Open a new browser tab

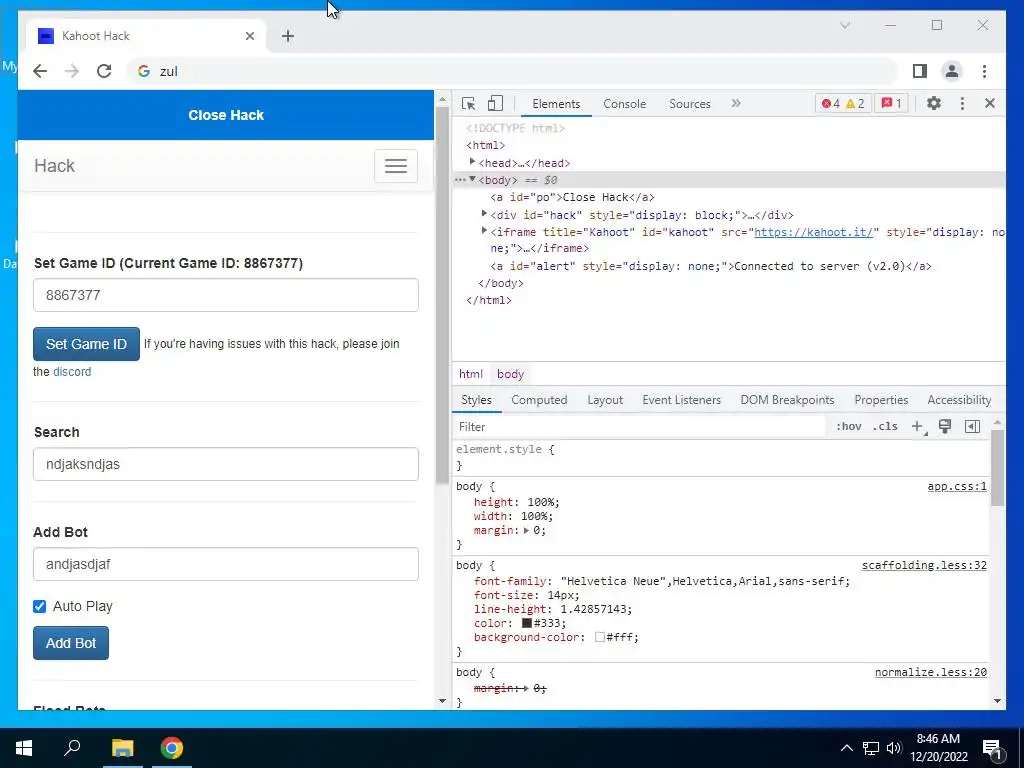[x=288, y=36]
